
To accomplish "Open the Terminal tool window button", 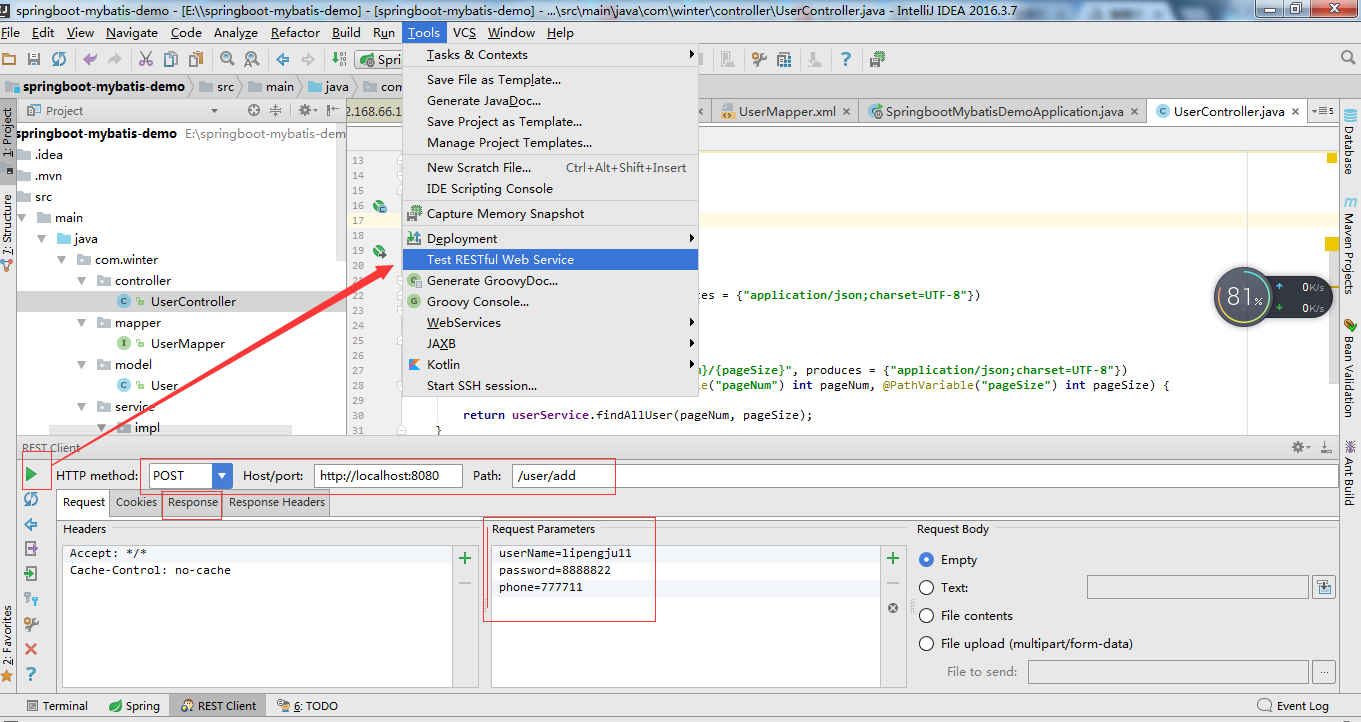I will [x=57, y=706].
